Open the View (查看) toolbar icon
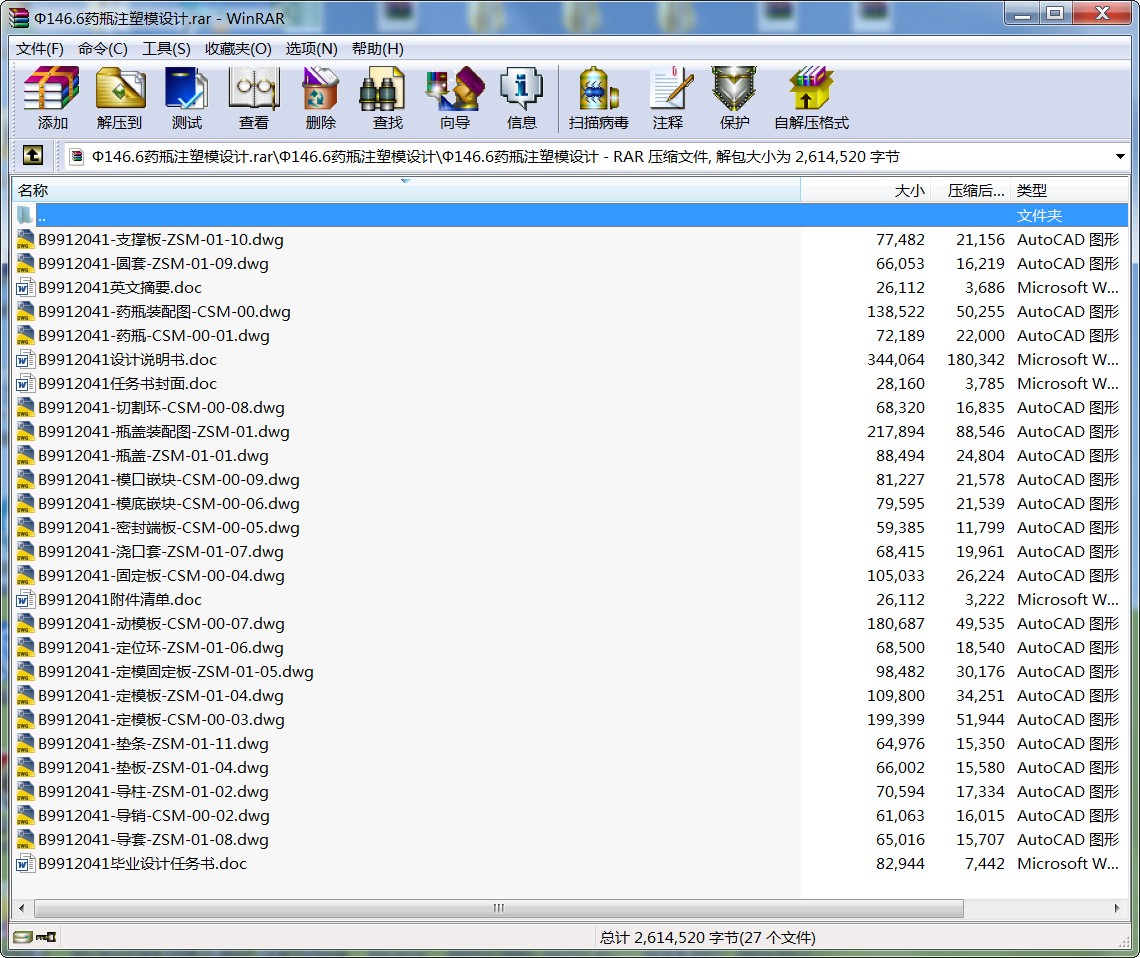 coord(254,98)
